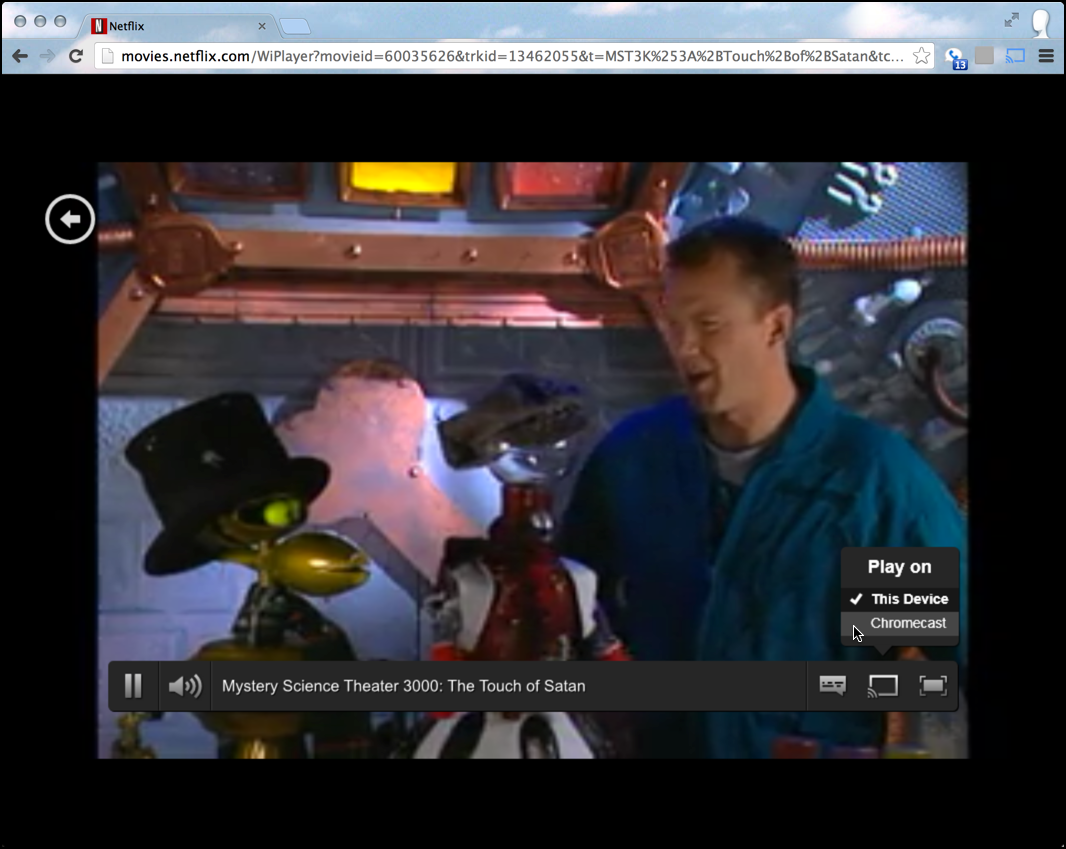Click the Chrome user profile icon

1040,22
